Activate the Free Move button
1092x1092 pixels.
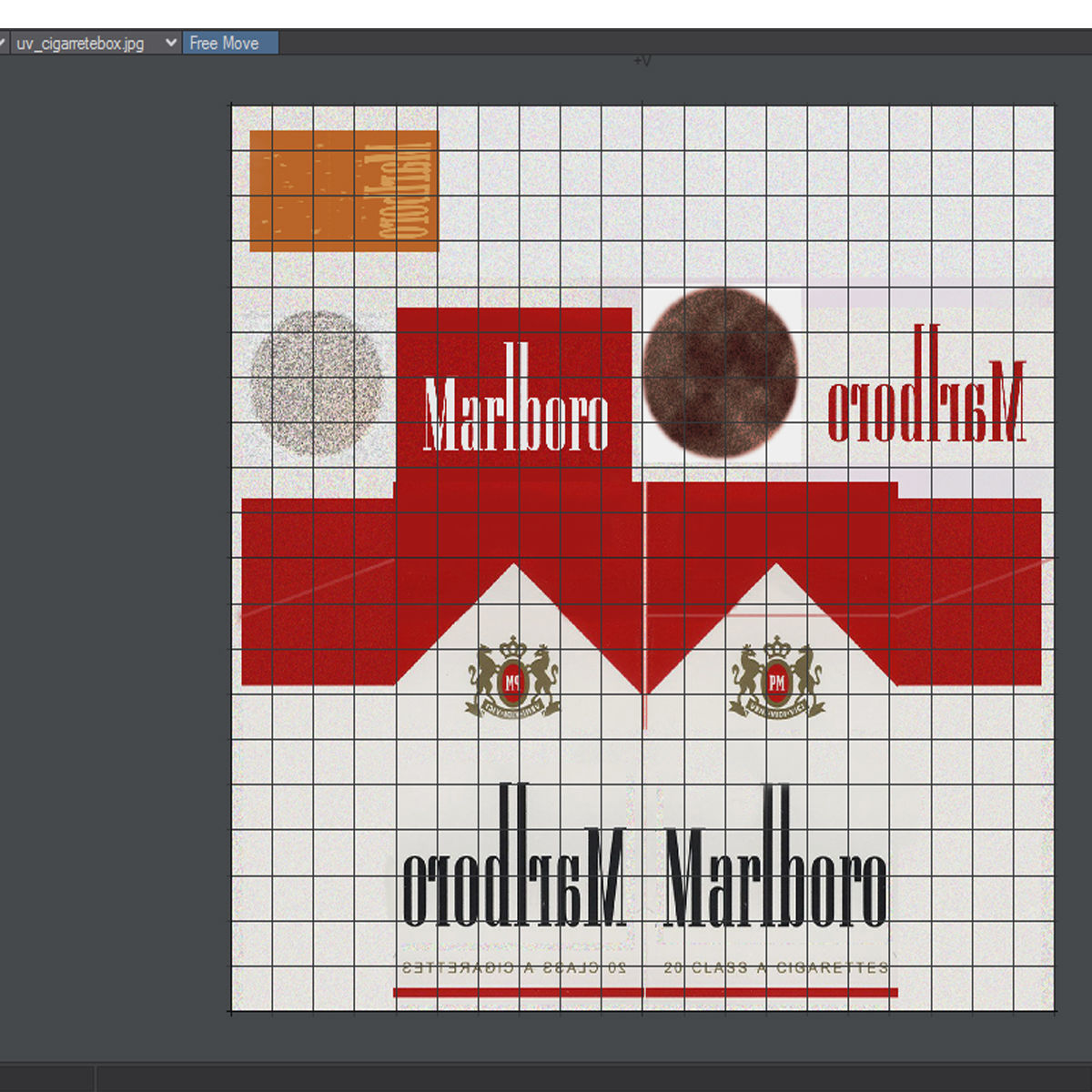point(230,43)
